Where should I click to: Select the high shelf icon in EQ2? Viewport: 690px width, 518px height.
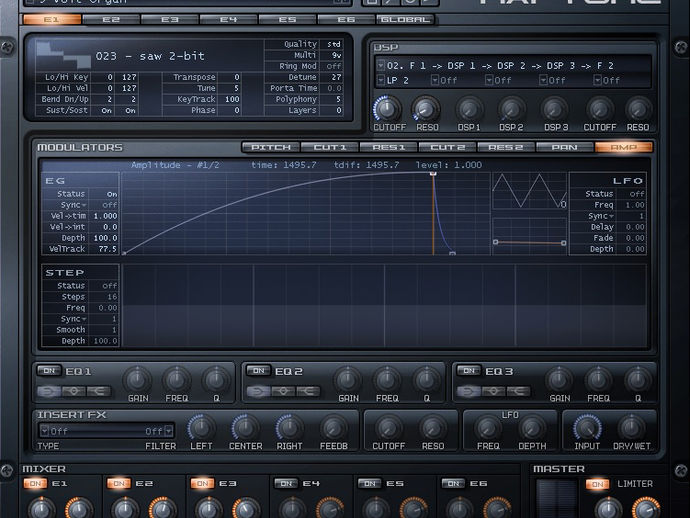(308, 391)
